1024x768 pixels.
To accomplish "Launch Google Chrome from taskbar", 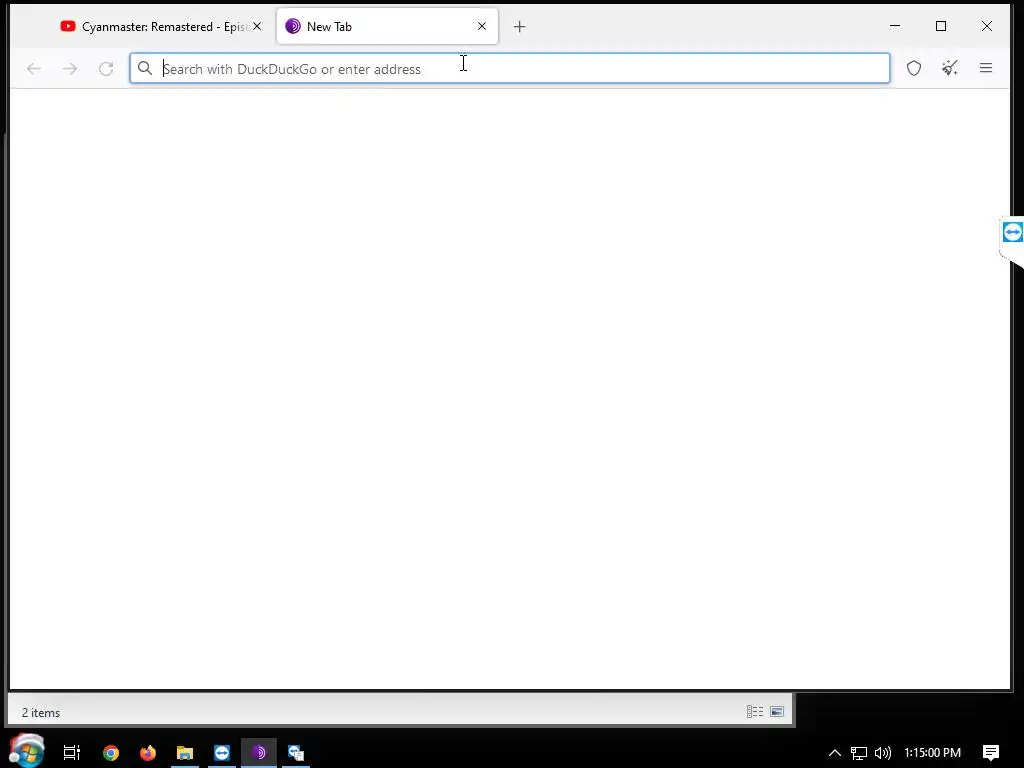I will [x=111, y=753].
